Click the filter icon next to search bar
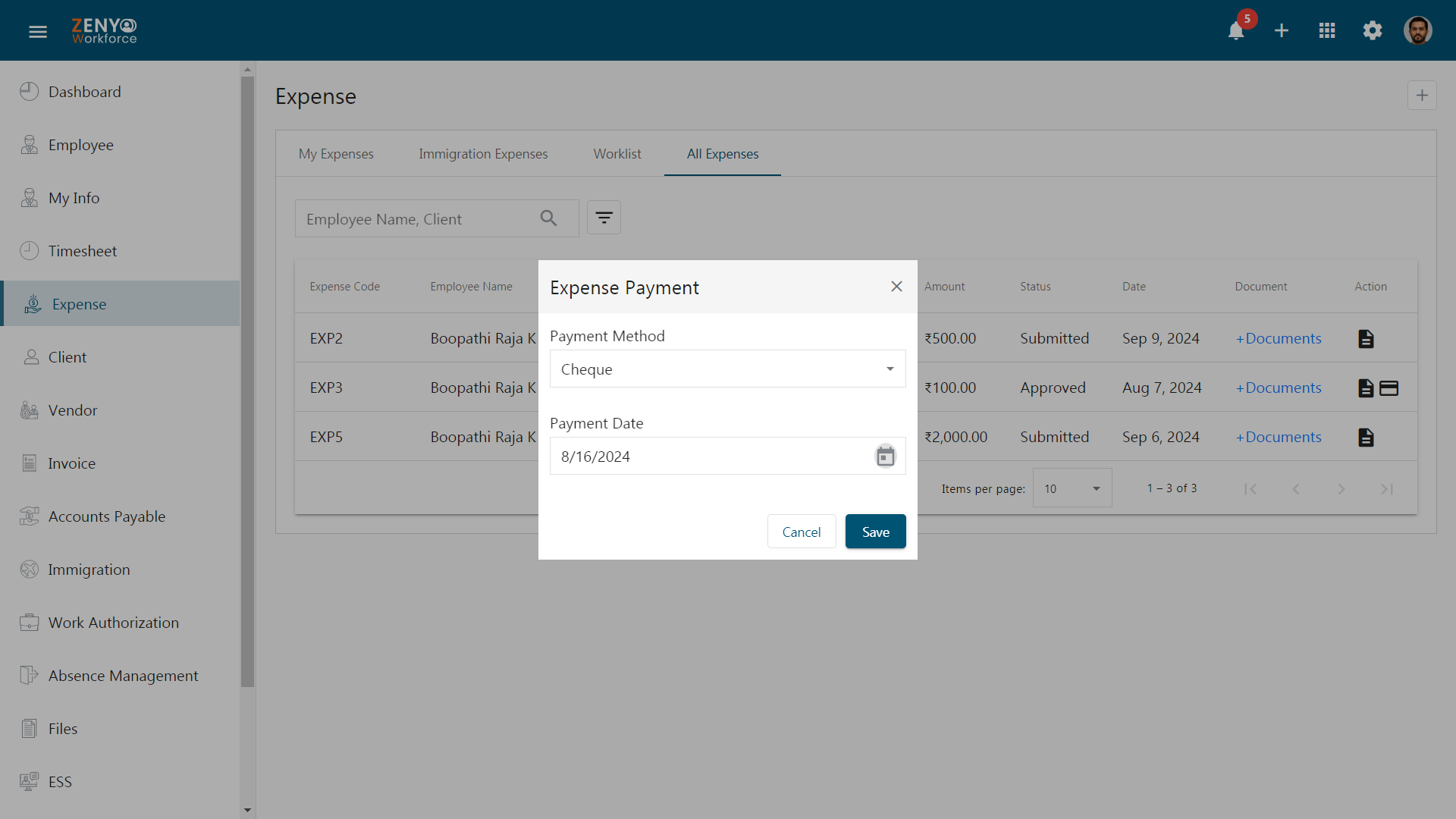The image size is (1456, 819). click(x=604, y=218)
